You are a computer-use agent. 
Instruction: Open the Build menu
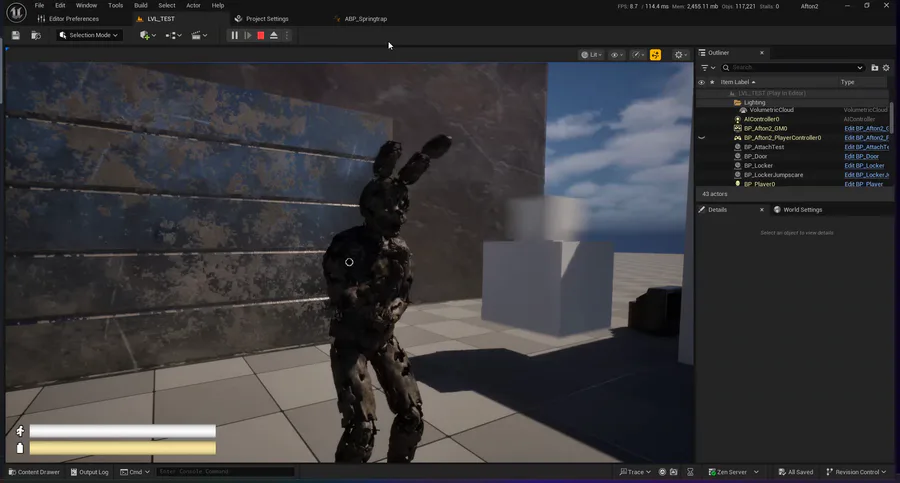coord(141,5)
